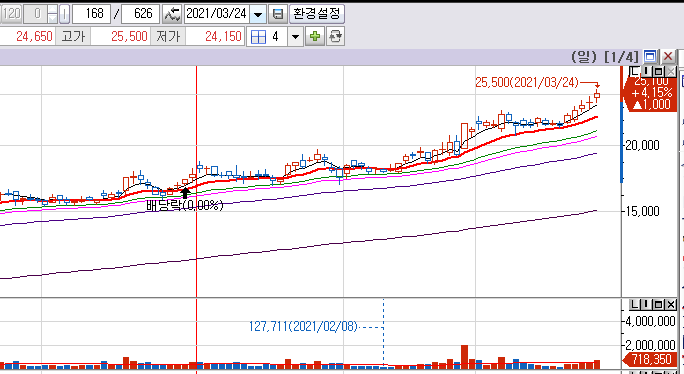Click the 127,711(2021/02/08) volume annotation
The image size is (684, 374).
303,326
